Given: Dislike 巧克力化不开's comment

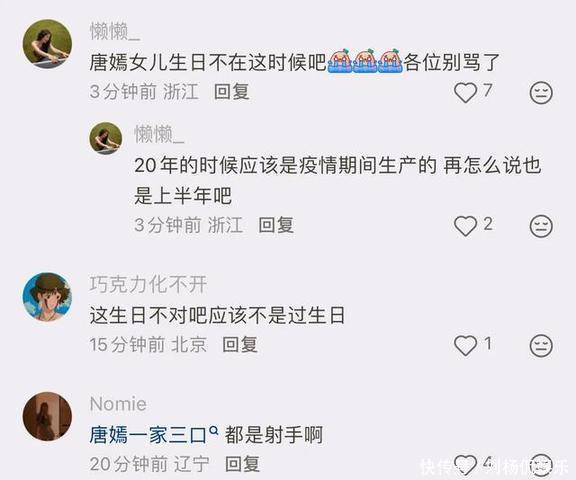Looking at the screenshot, I should 541,345.
